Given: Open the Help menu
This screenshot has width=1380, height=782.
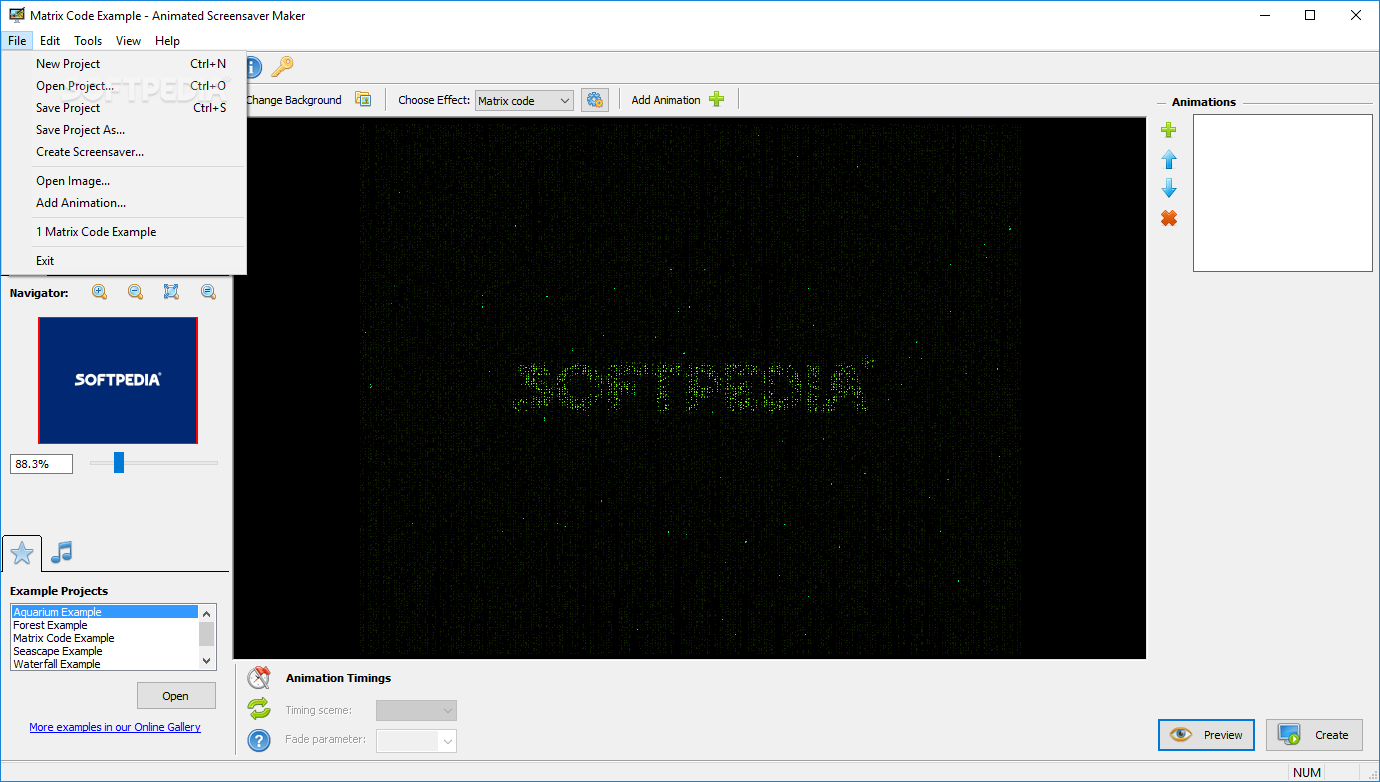Looking at the screenshot, I should [167, 41].
